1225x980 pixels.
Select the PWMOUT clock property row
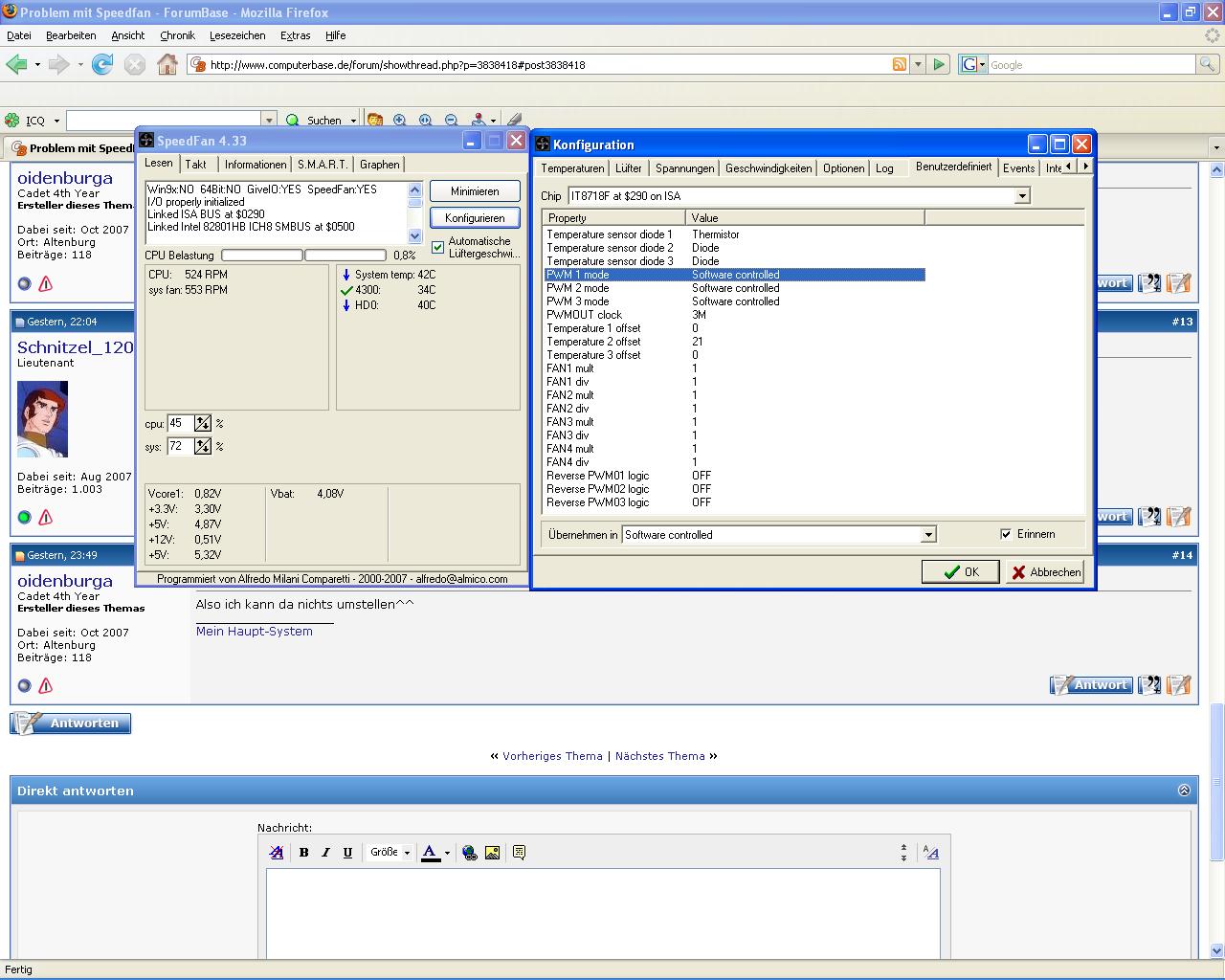point(734,315)
